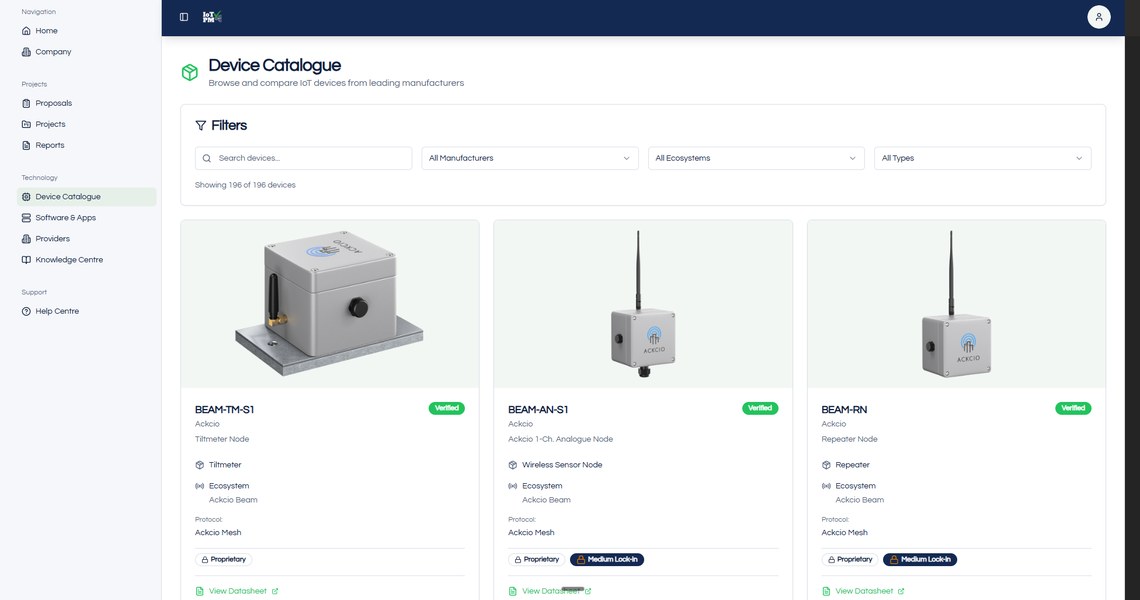Click the Help Centre question icon
This screenshot has width=1140, height=600.
26,311
